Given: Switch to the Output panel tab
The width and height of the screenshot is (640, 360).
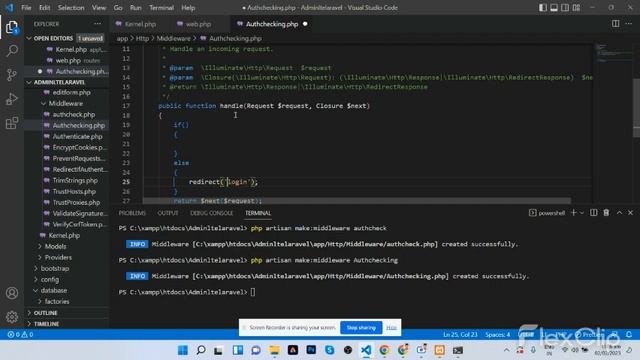Looking at the screenshot, I should (168, 213).
